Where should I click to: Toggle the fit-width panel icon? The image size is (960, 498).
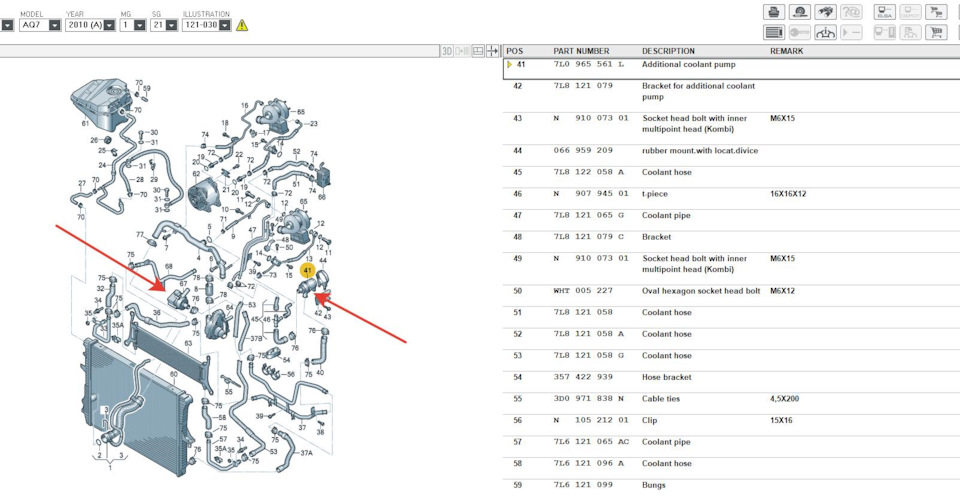pyautogui.click(x=492, y=50)
